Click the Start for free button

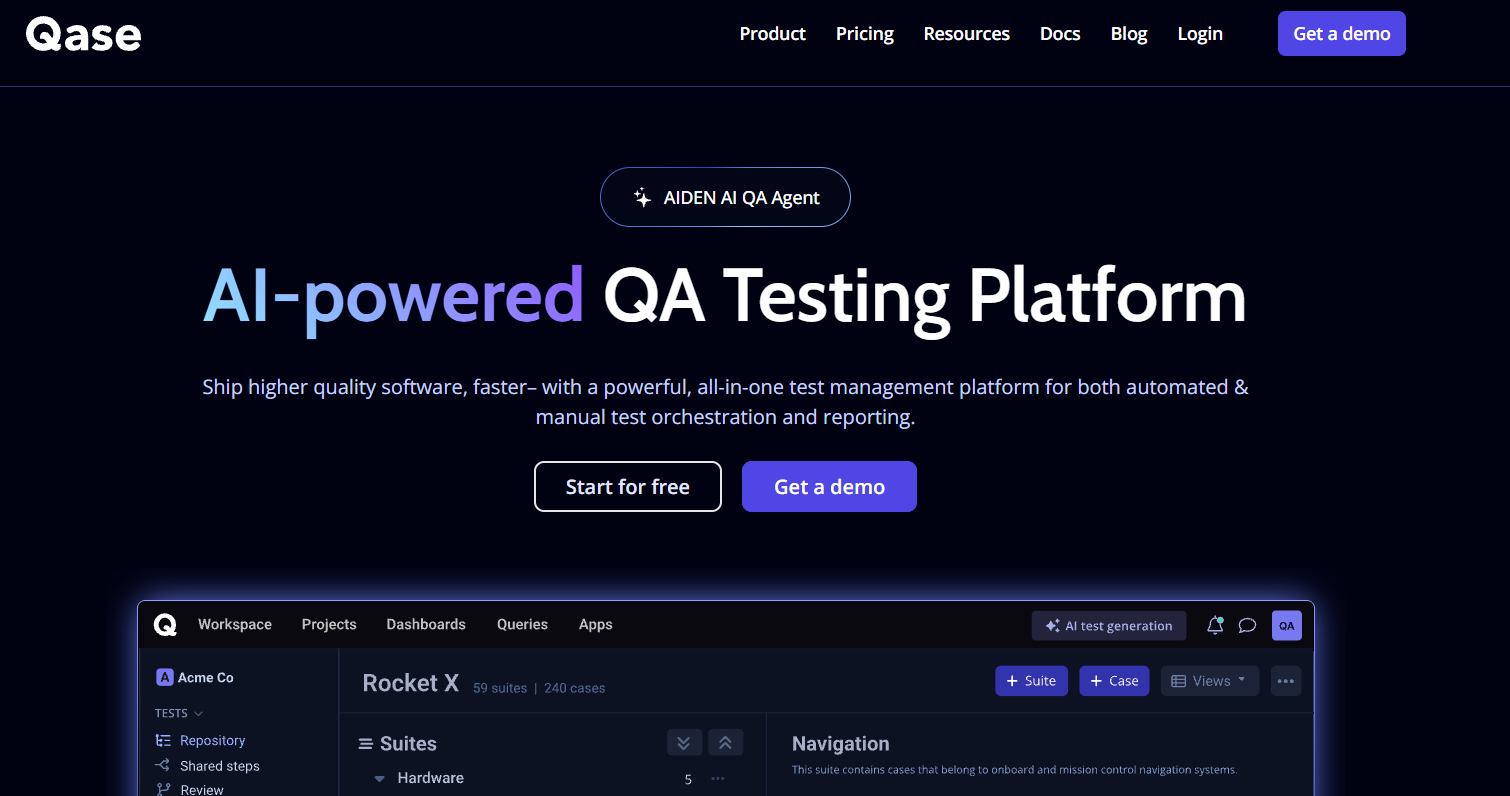pyautogui.click(x=627, y=486)
